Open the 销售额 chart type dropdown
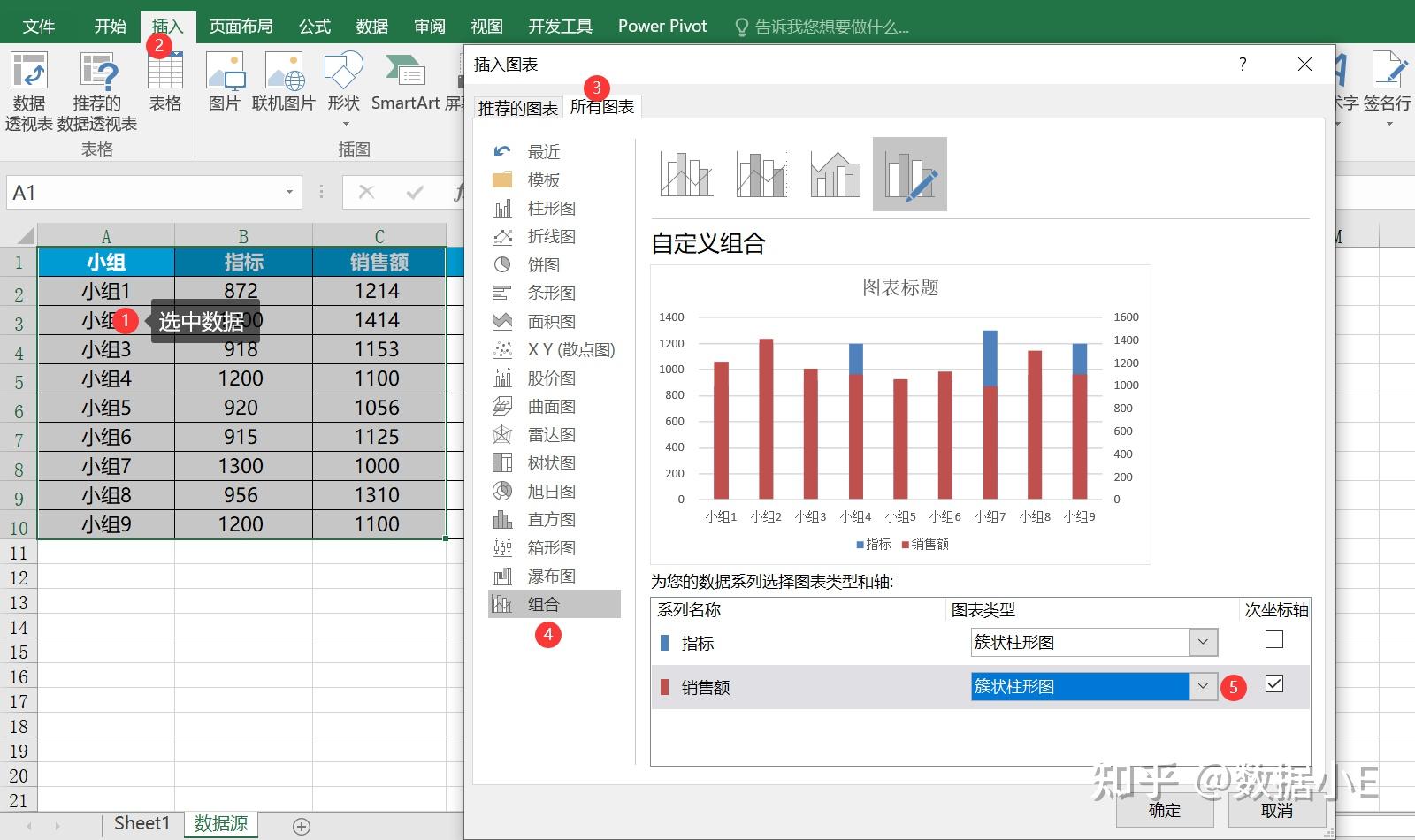The width and height of the screenshot is (1415, 840). pyautogui.click(x=1202, y=686)
